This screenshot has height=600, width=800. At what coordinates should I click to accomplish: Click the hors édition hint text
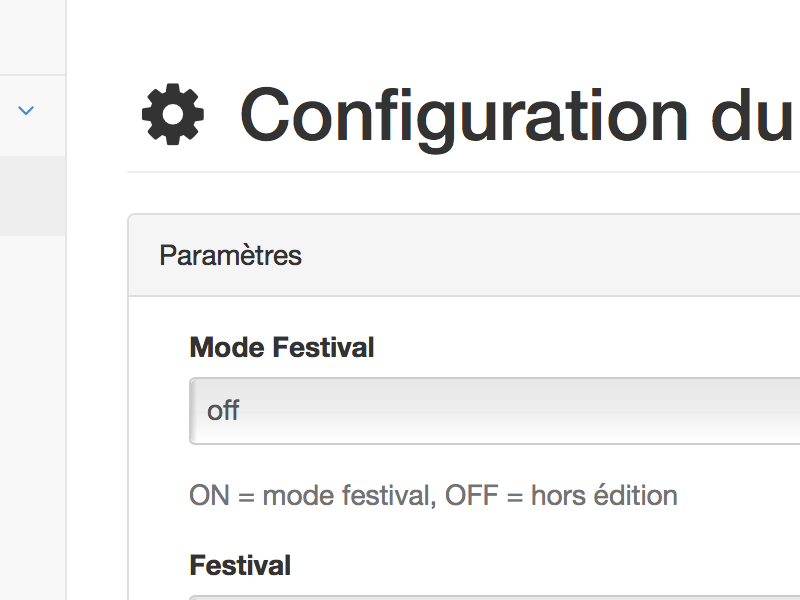pyautogui.click(x=604, y=495)
